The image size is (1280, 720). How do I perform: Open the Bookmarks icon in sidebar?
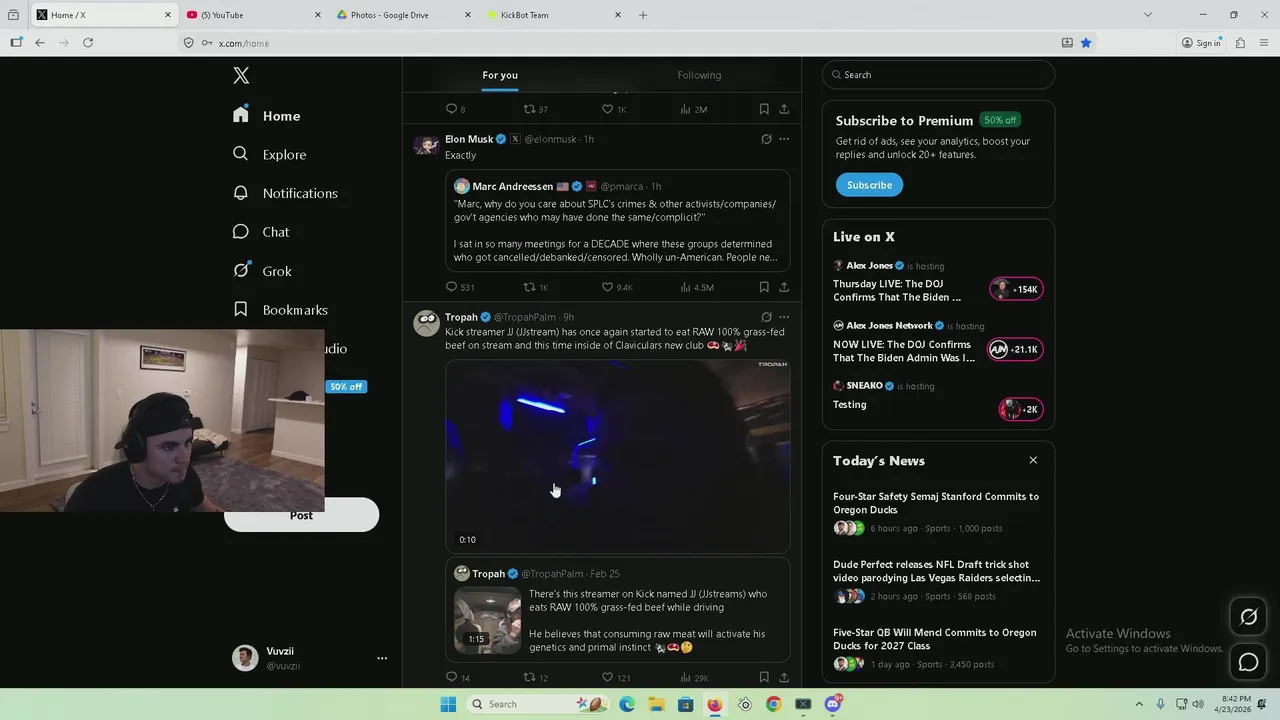(x=241, y=310)
